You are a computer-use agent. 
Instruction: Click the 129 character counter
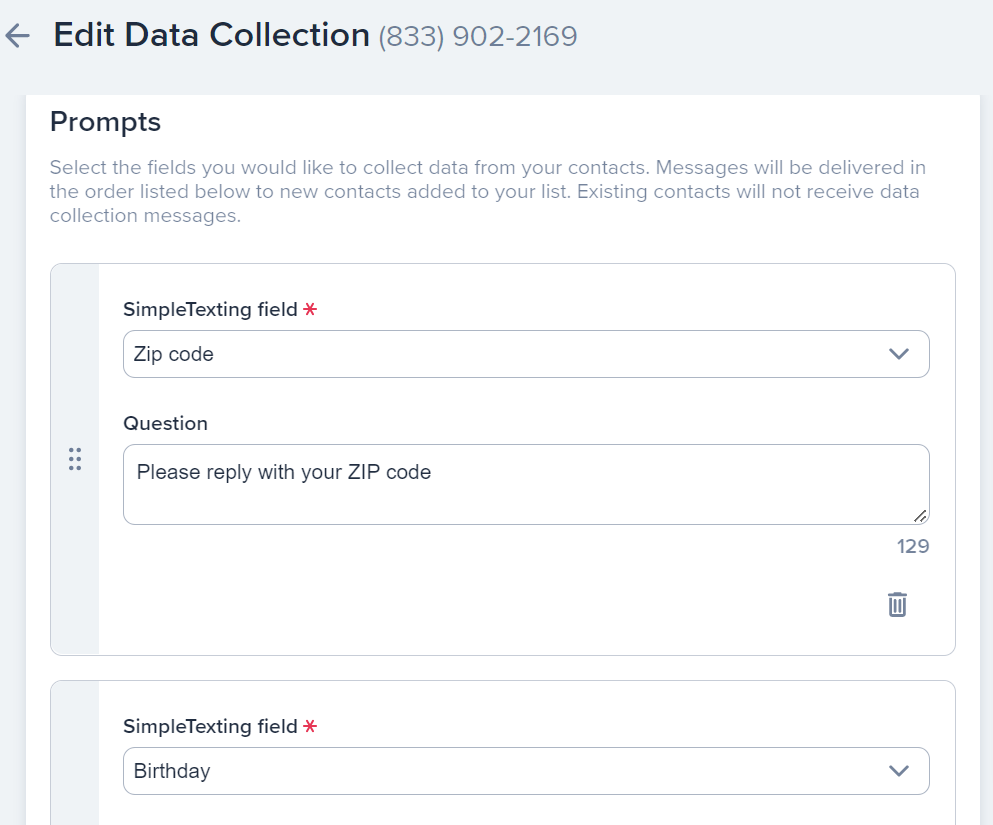coord(912,546)
